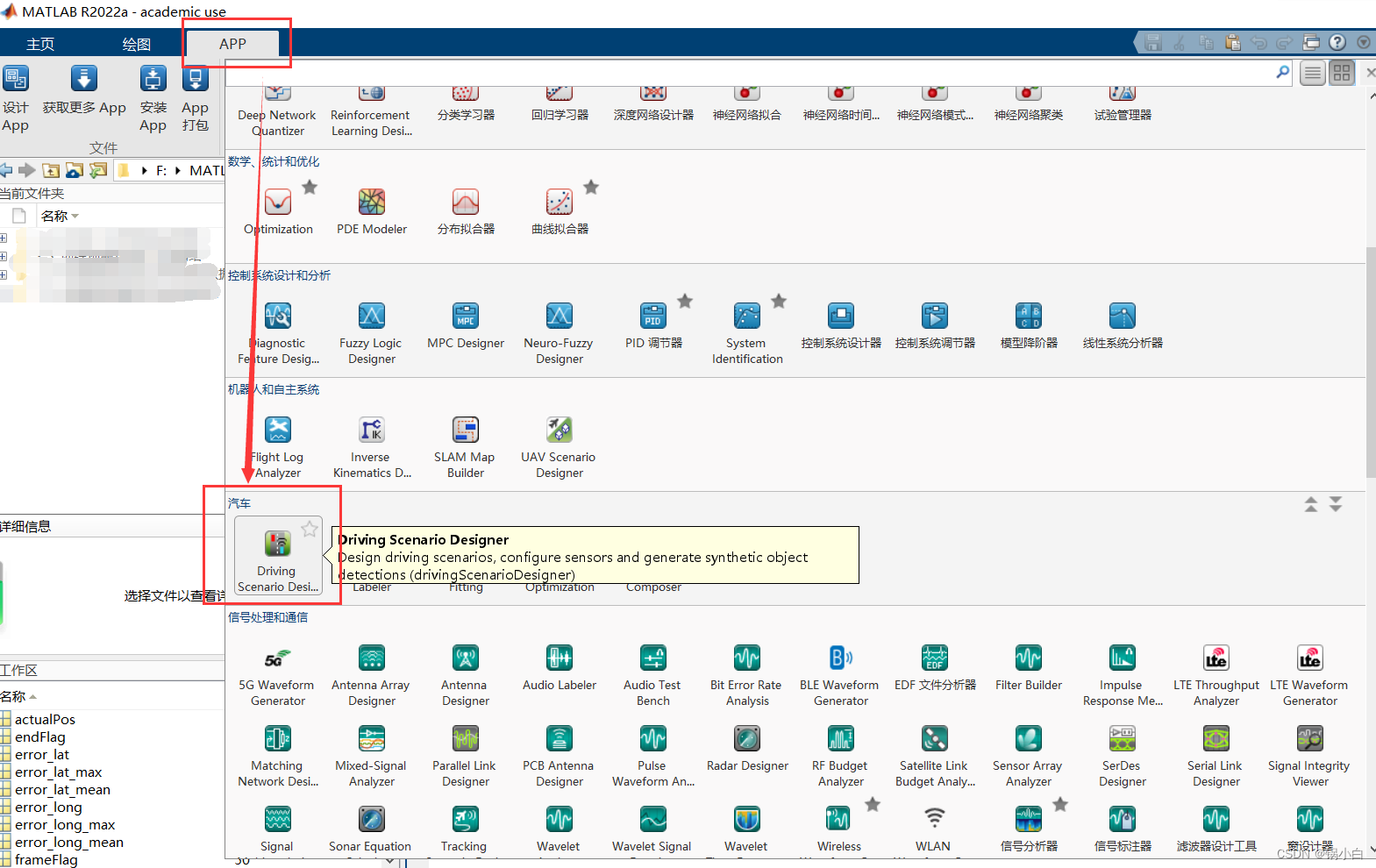This screenshot has height=868, width=1376.
Task: Switch to the 绘图 tab
Action: click(137, 44)
